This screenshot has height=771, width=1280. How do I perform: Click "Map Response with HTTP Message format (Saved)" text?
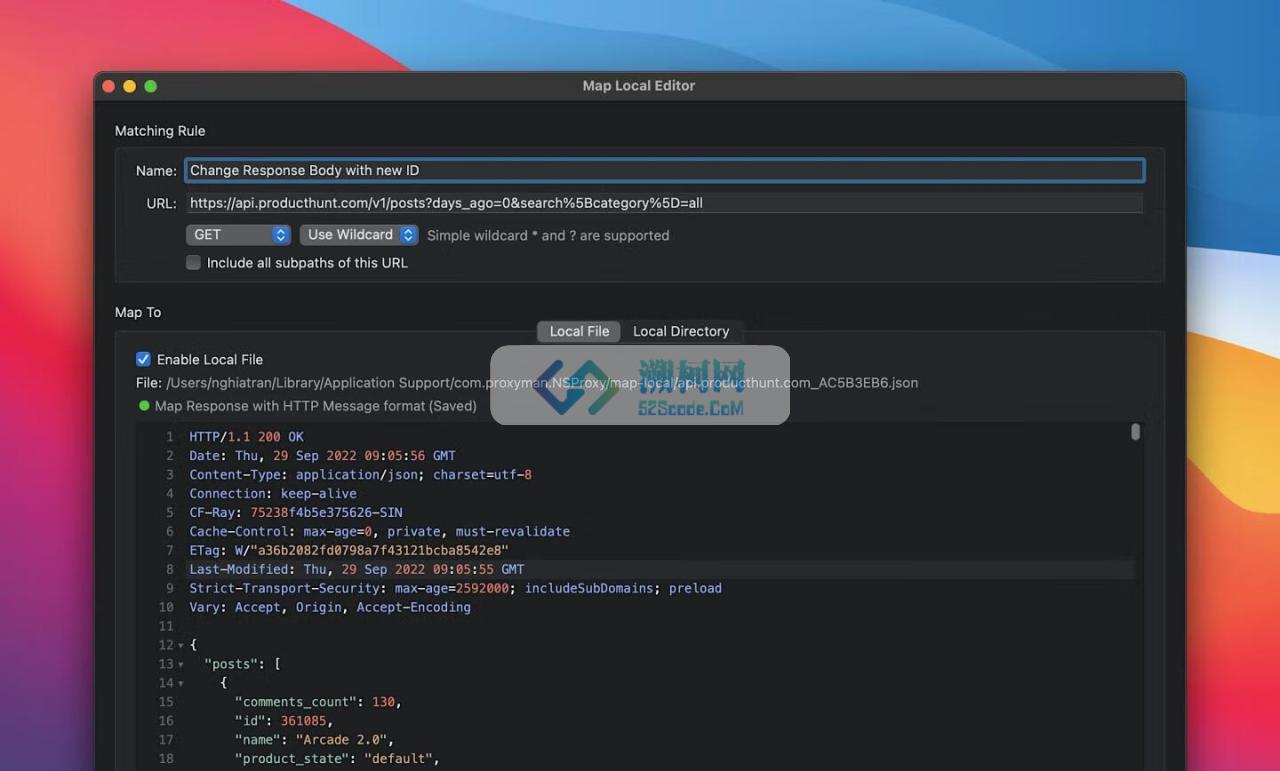coord(316,406)
